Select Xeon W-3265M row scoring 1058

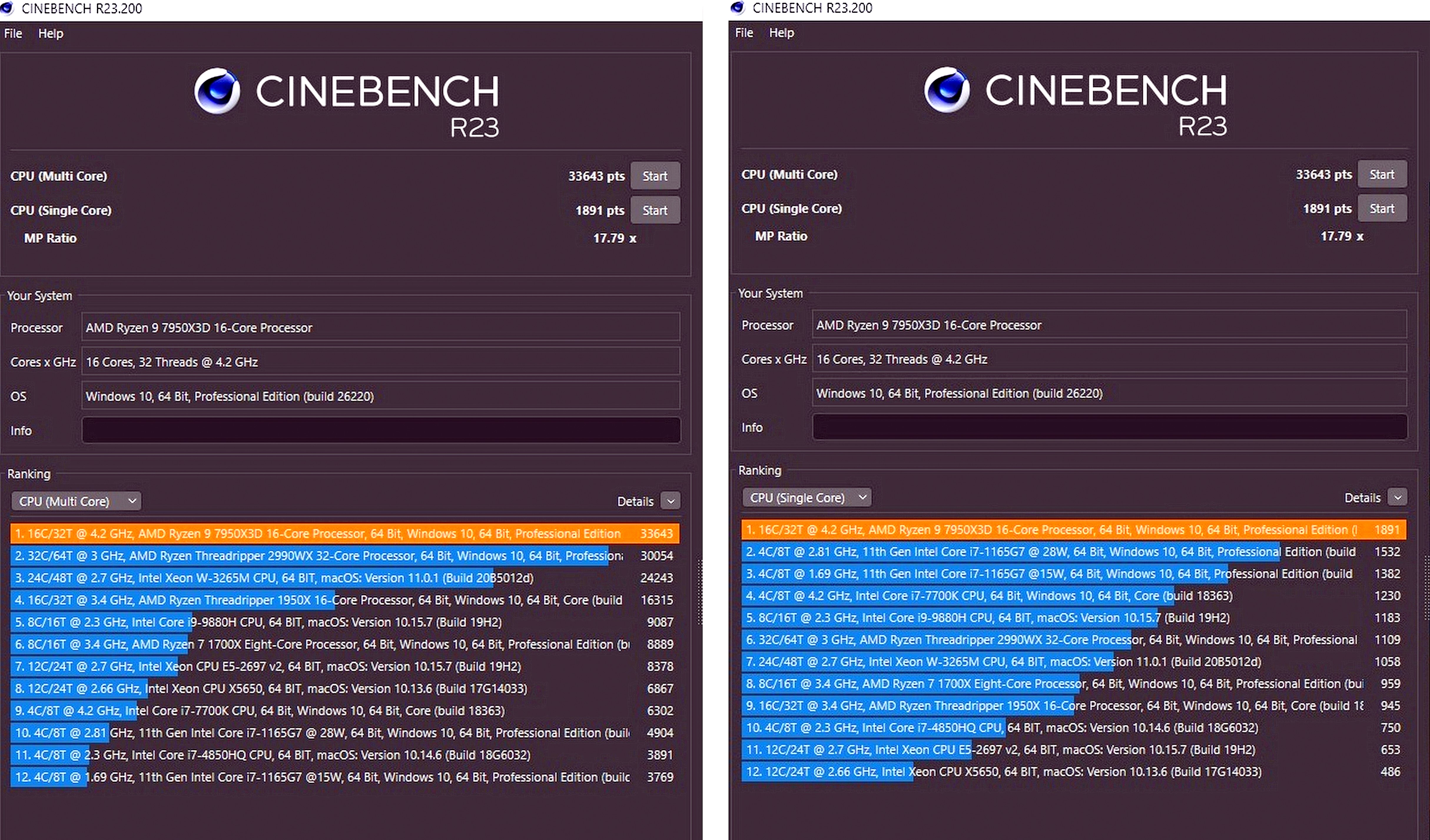1074,661
